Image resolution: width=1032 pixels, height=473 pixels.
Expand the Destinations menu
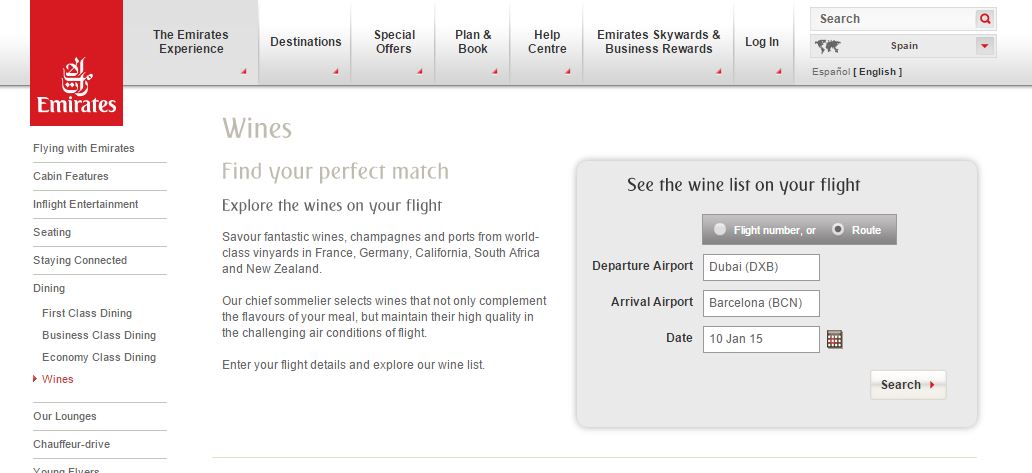point(305,41)
